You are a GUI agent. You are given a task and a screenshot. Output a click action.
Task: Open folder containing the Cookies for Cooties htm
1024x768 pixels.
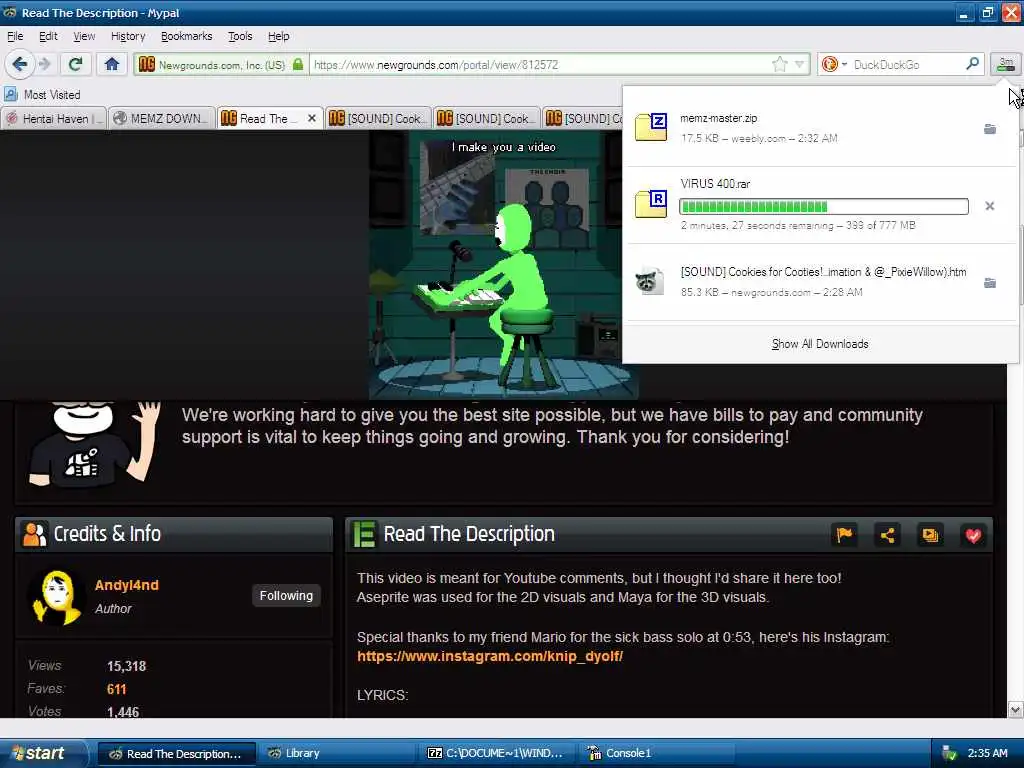[x=990, y=283]
